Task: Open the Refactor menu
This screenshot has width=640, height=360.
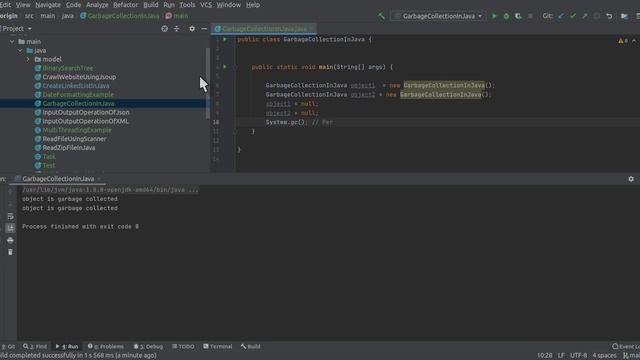Action: click(126, 5)
